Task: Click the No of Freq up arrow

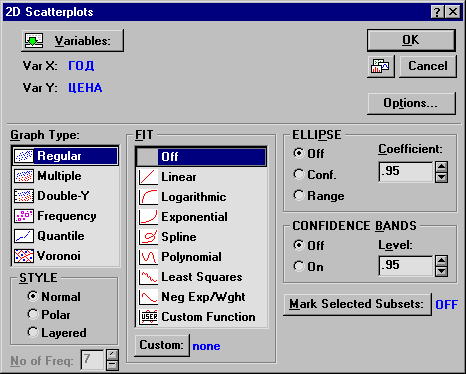Action: pos(112,355)
